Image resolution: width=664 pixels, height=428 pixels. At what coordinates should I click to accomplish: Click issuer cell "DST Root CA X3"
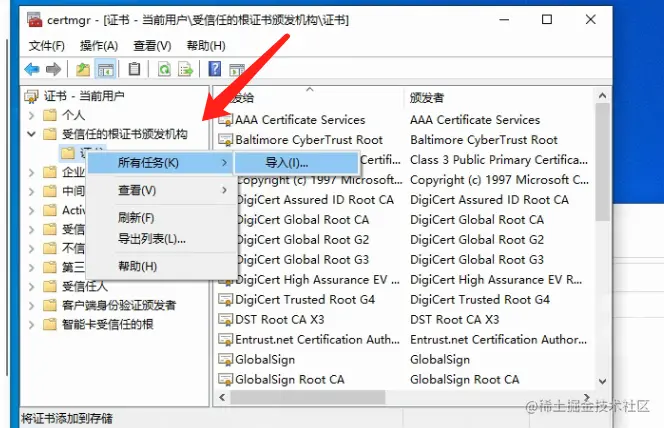454,320
